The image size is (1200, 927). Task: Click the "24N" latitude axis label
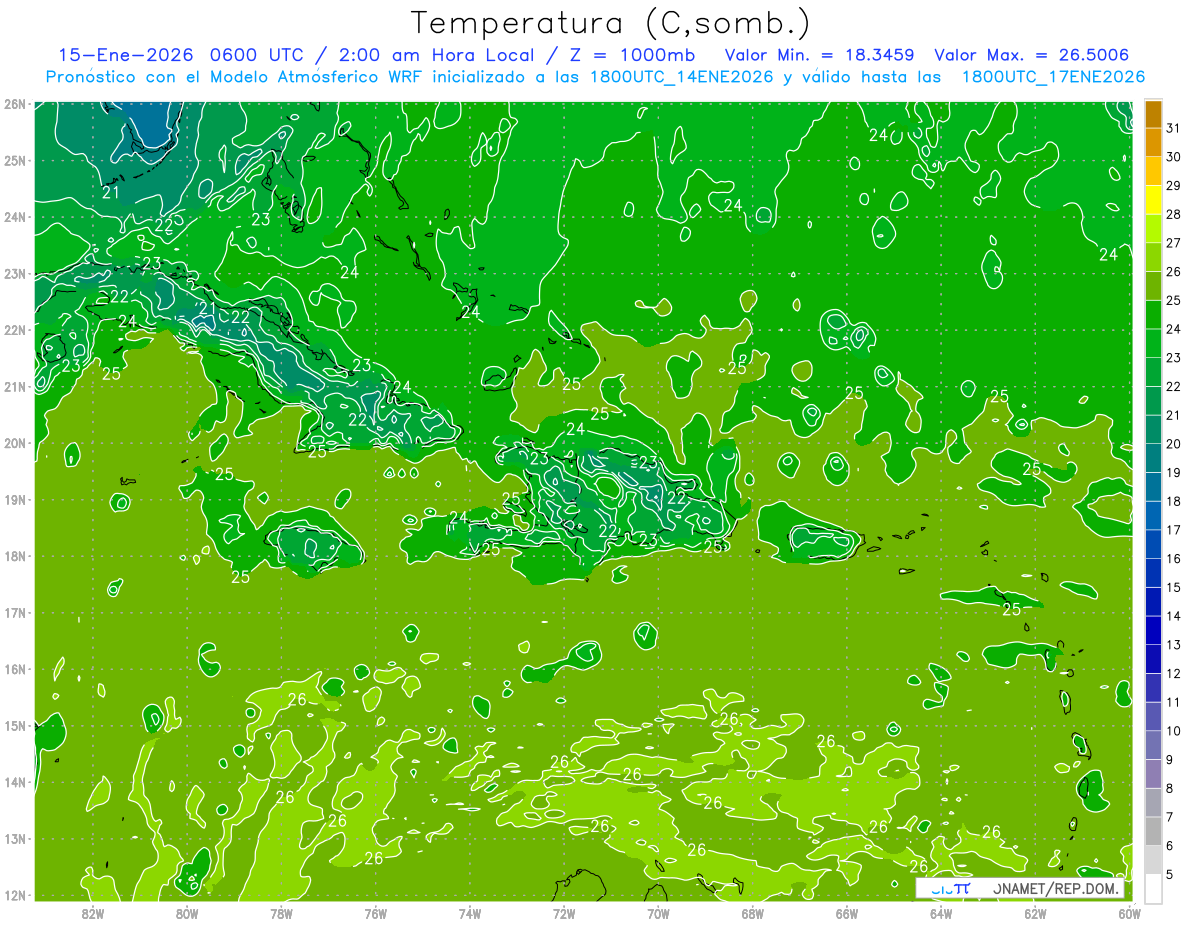tap(15, 216)
